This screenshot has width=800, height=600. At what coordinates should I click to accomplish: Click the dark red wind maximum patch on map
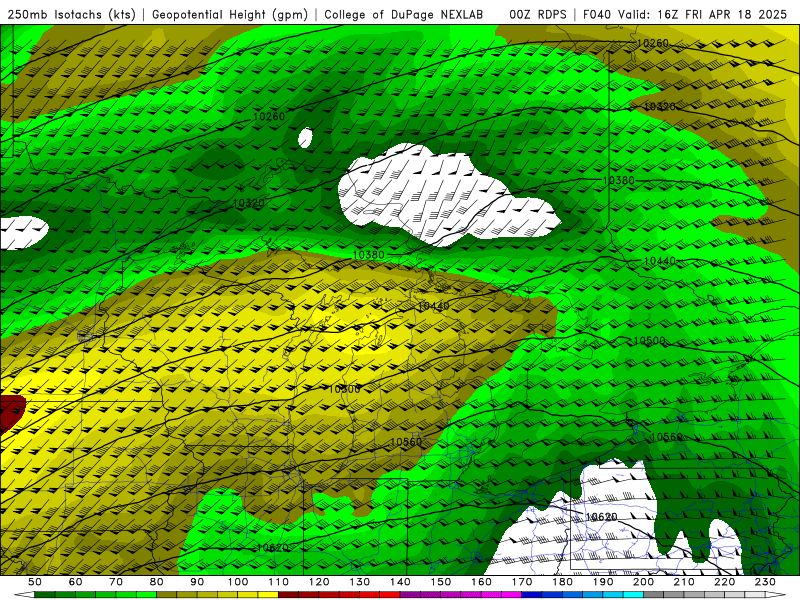pos(11,412)
